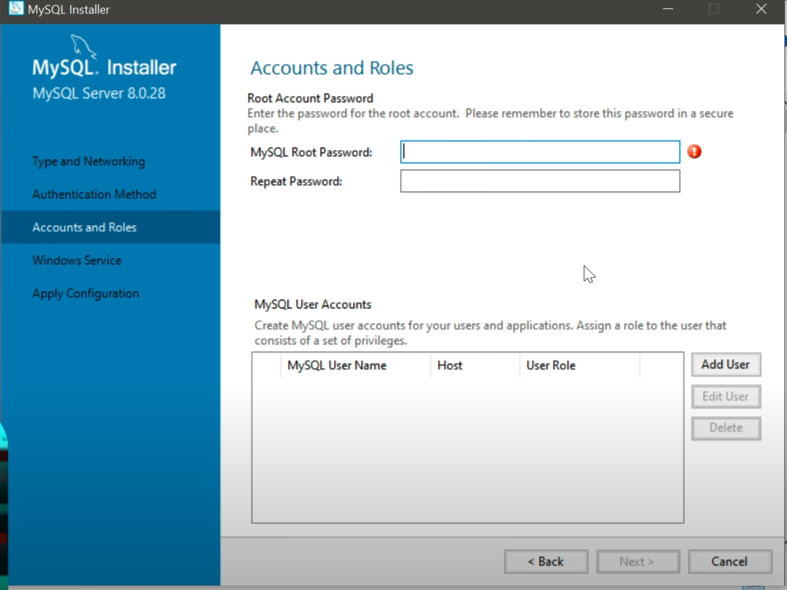Click the Add User button
Screen dimensions: 787x590
pyautogui.click(x=726, y=365)
